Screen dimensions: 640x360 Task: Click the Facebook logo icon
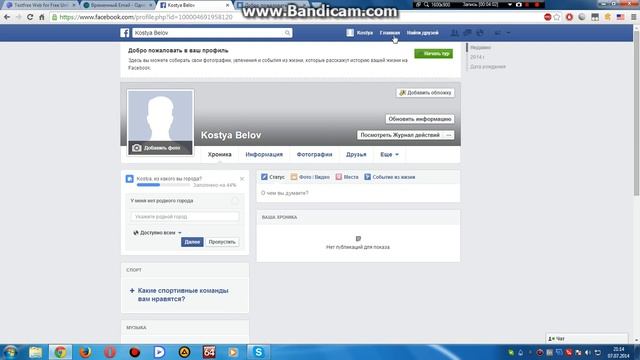125,33
